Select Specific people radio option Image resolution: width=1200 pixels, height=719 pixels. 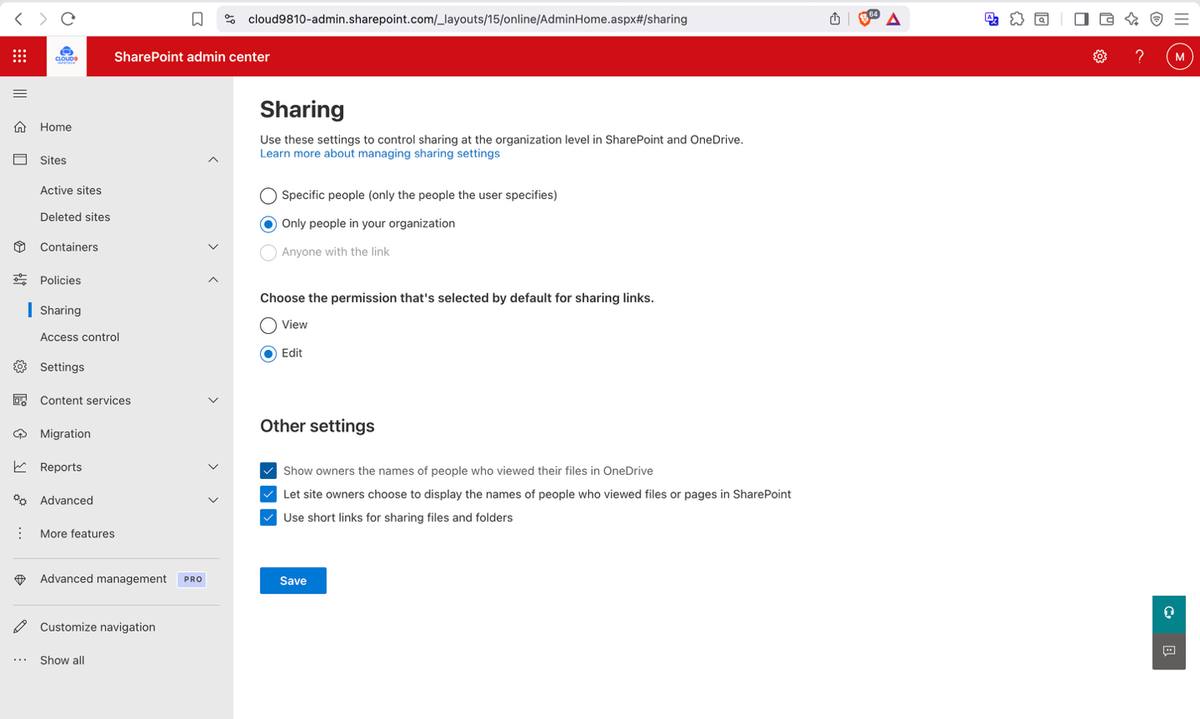click(268, 196)
